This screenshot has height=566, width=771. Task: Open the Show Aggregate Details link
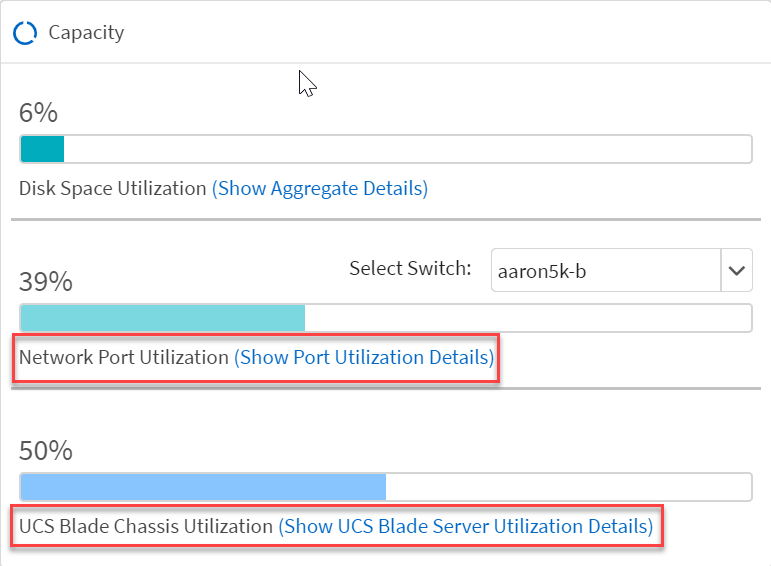click(320, 188)
